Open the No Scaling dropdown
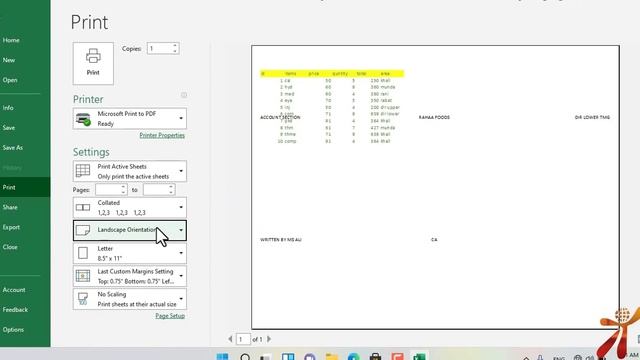The width and height of the screenshot is (640, 360). (x=130, y=299)
